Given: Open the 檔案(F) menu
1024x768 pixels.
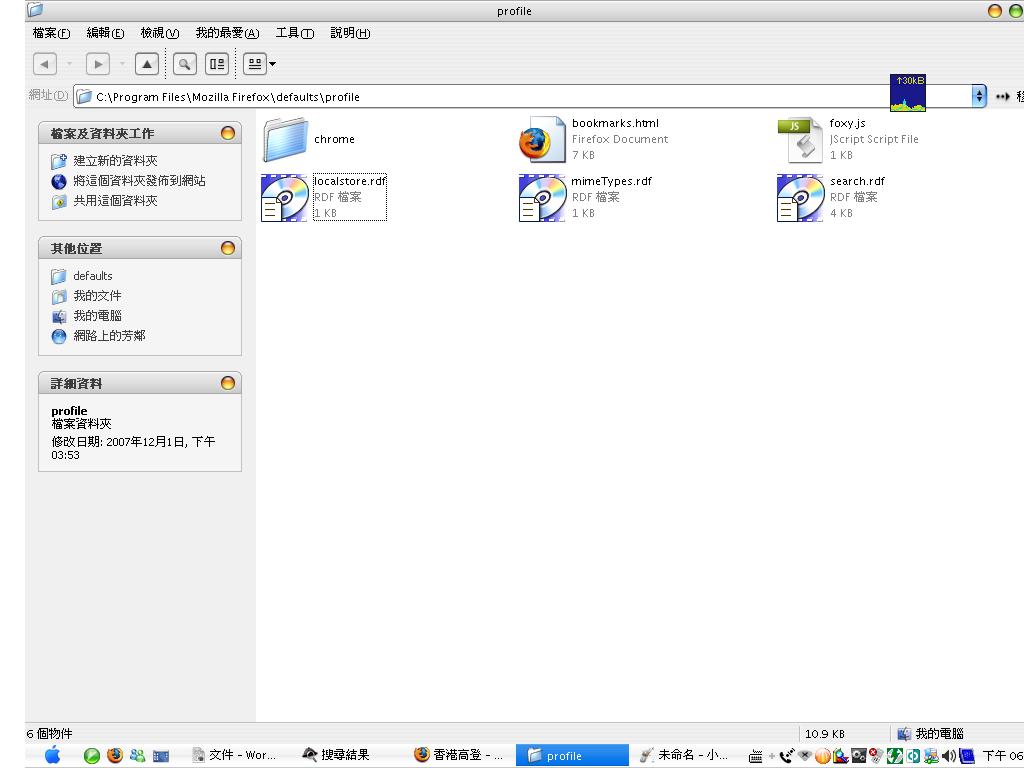Looking at the screenshot, I should pos(51,33).
